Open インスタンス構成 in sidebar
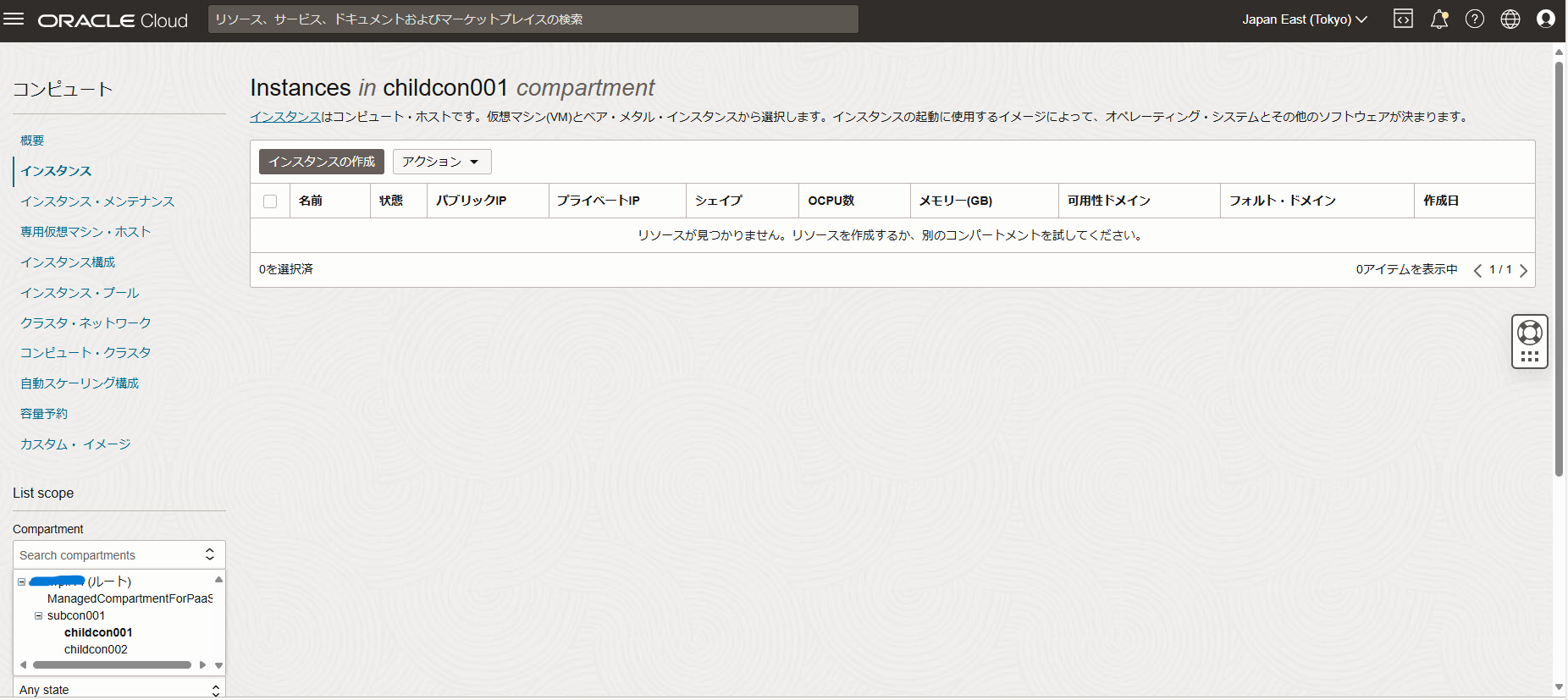This screenshot has height=700, width=1568. tap(68, 262)
